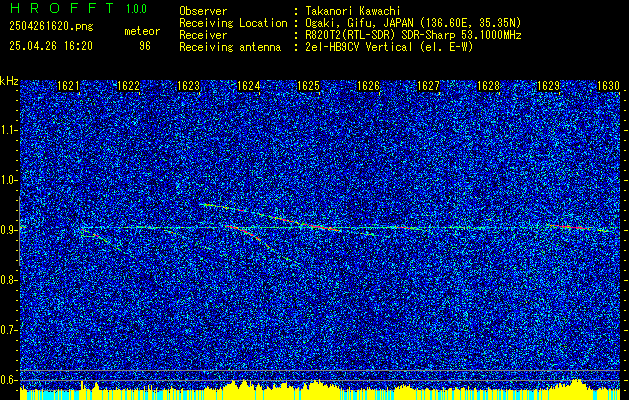Click the 1626 time marker
This screenshot has width=629, height=400.
point(368,86)
